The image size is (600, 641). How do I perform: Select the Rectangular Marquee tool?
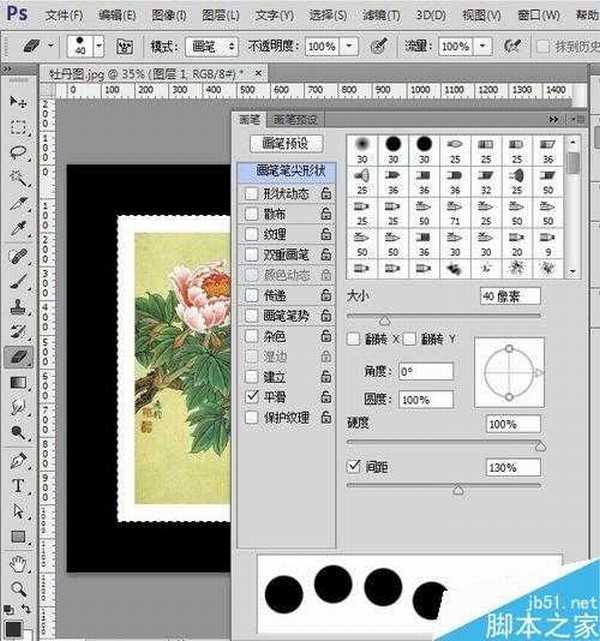point(18,128)
